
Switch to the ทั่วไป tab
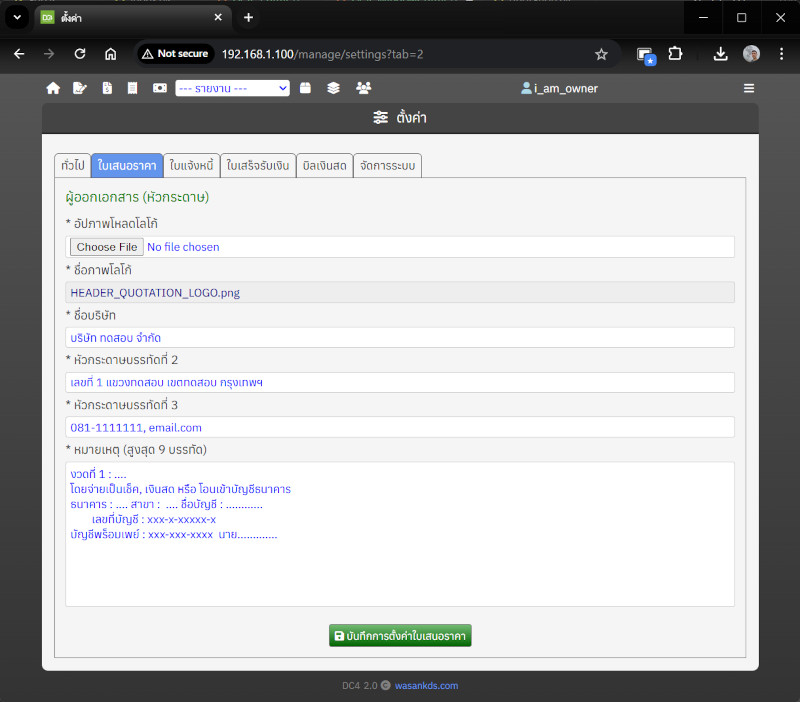coord(72,166)
